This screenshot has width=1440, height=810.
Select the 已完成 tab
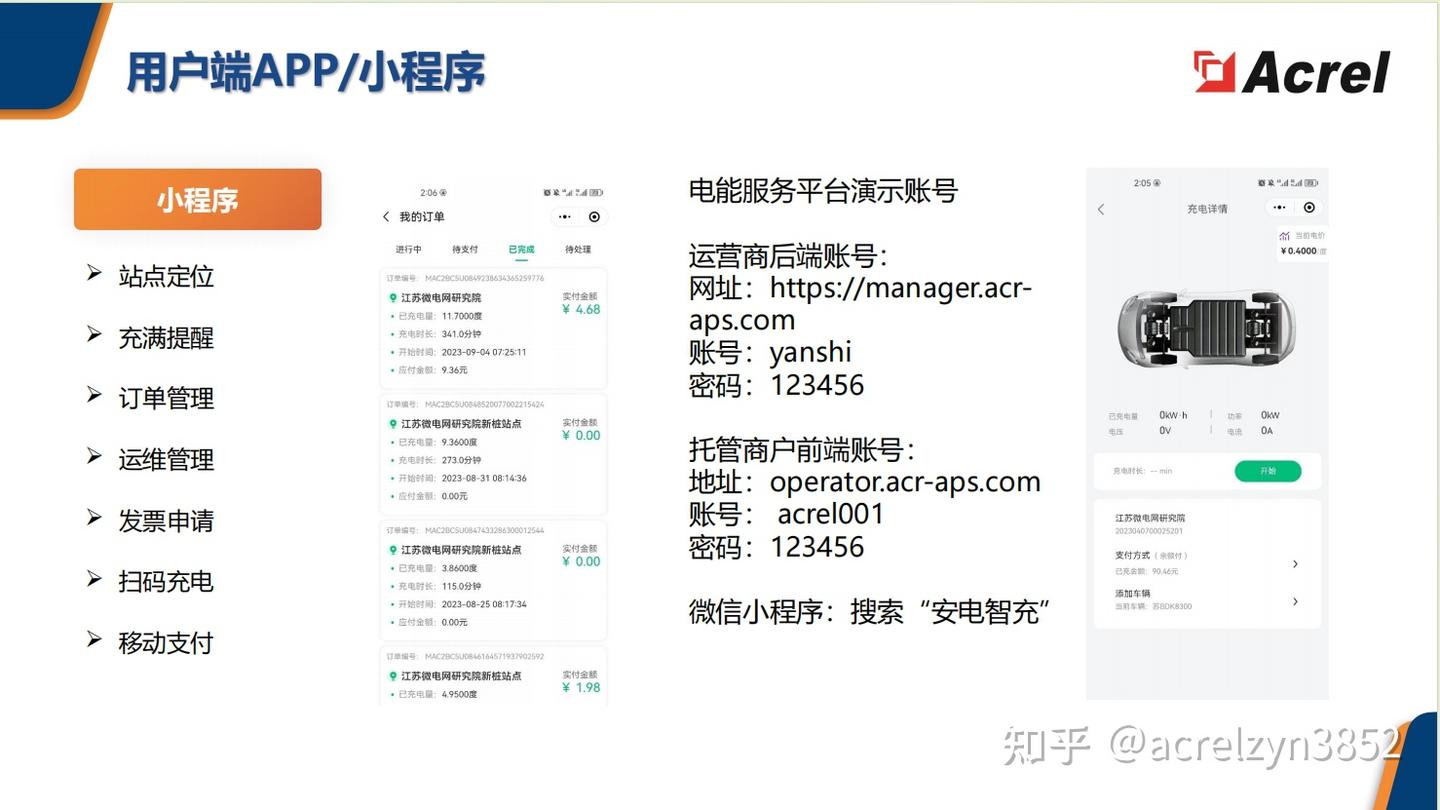click(521, 249)
